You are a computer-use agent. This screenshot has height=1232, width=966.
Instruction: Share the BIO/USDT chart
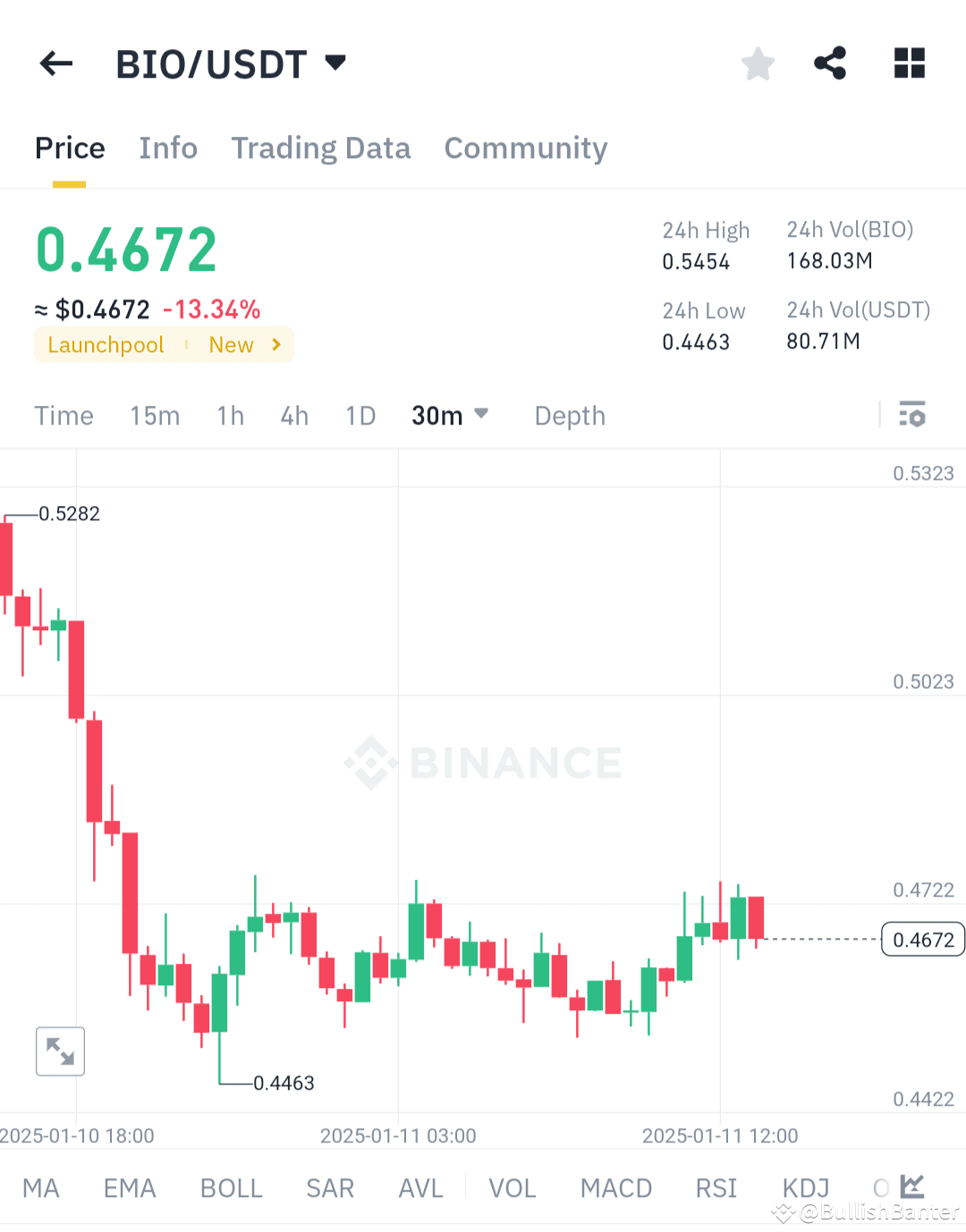tap(830, 63)
